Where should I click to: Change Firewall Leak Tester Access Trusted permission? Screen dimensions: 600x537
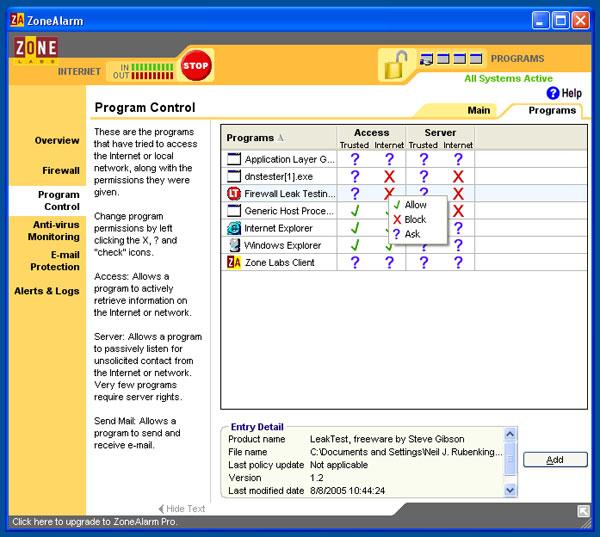(x=355, y=194)
